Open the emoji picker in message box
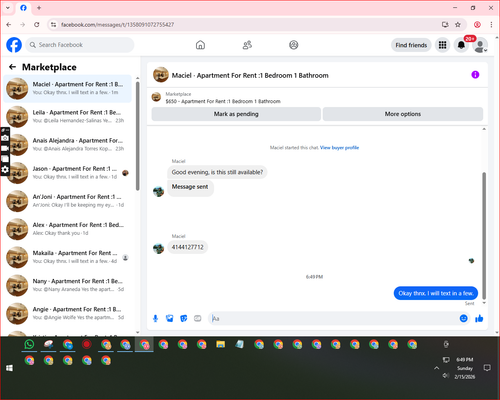The image size is (500, 400). pos(463,318)
